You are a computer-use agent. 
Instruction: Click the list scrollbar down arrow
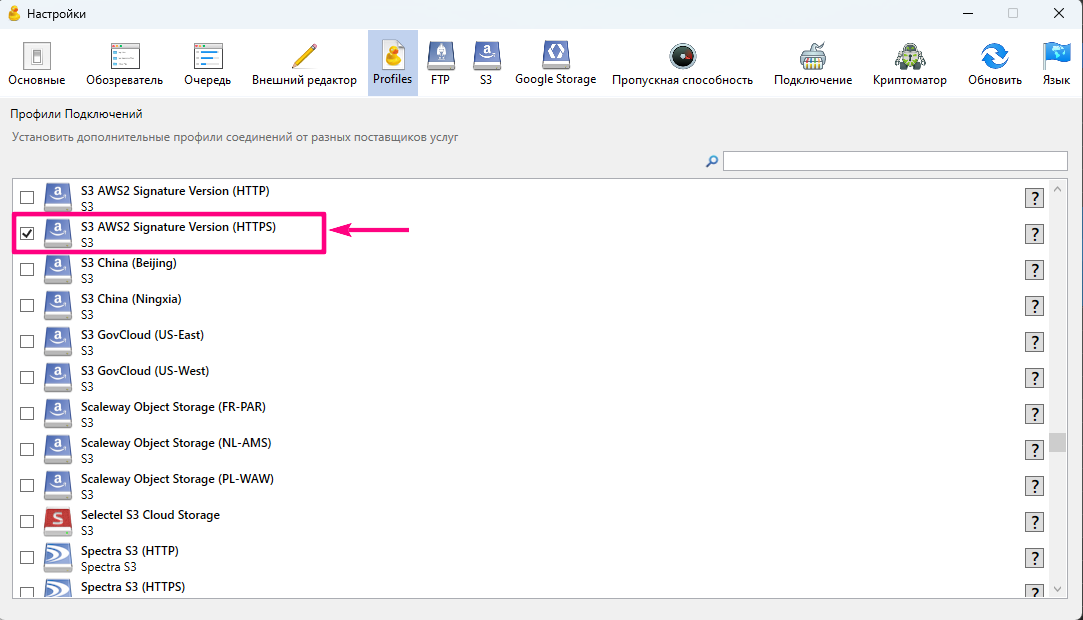[1057, 589]
